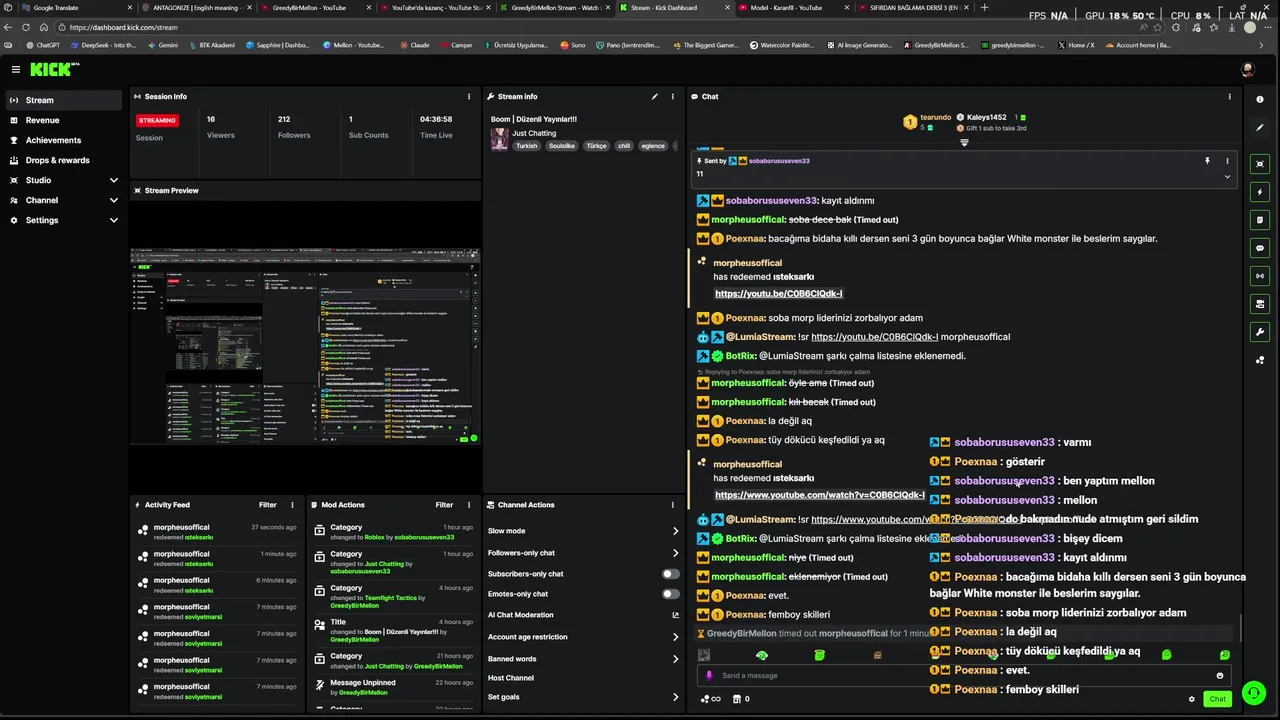Unpin the pinned chat message
Screen dimensions: 1280x720
coord(1207,160)
